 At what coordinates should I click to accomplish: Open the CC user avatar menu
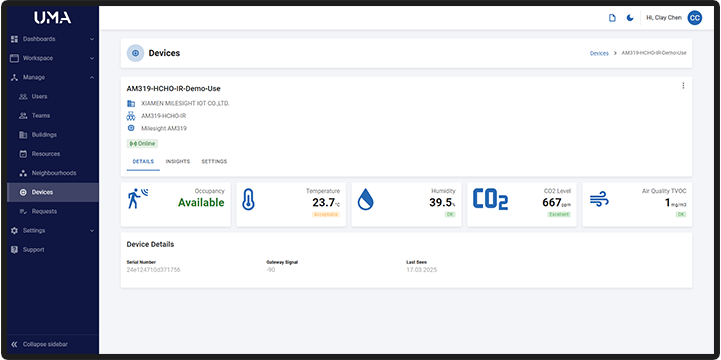694,18
